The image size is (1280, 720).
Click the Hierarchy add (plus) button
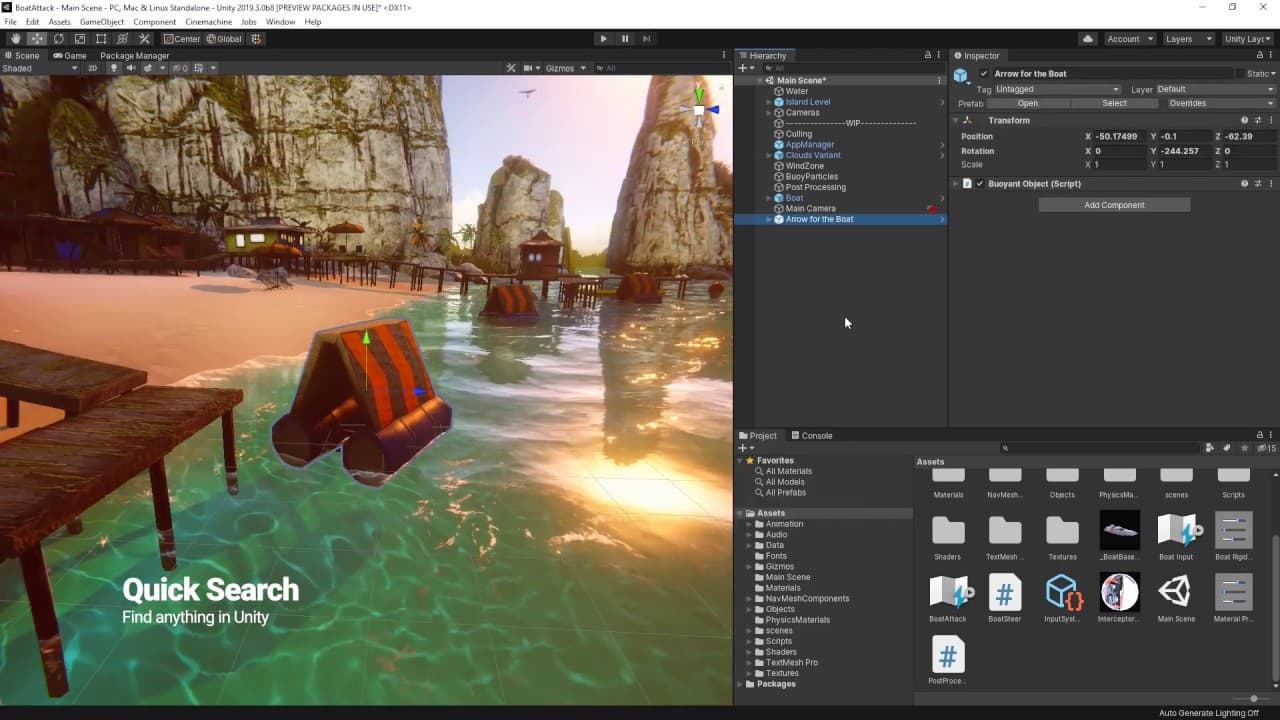[742, 68]
